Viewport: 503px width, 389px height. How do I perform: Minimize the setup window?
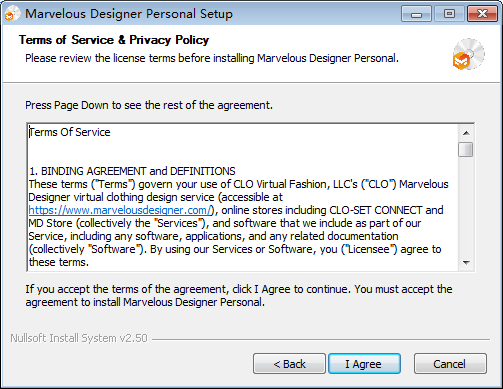point(416,14)
